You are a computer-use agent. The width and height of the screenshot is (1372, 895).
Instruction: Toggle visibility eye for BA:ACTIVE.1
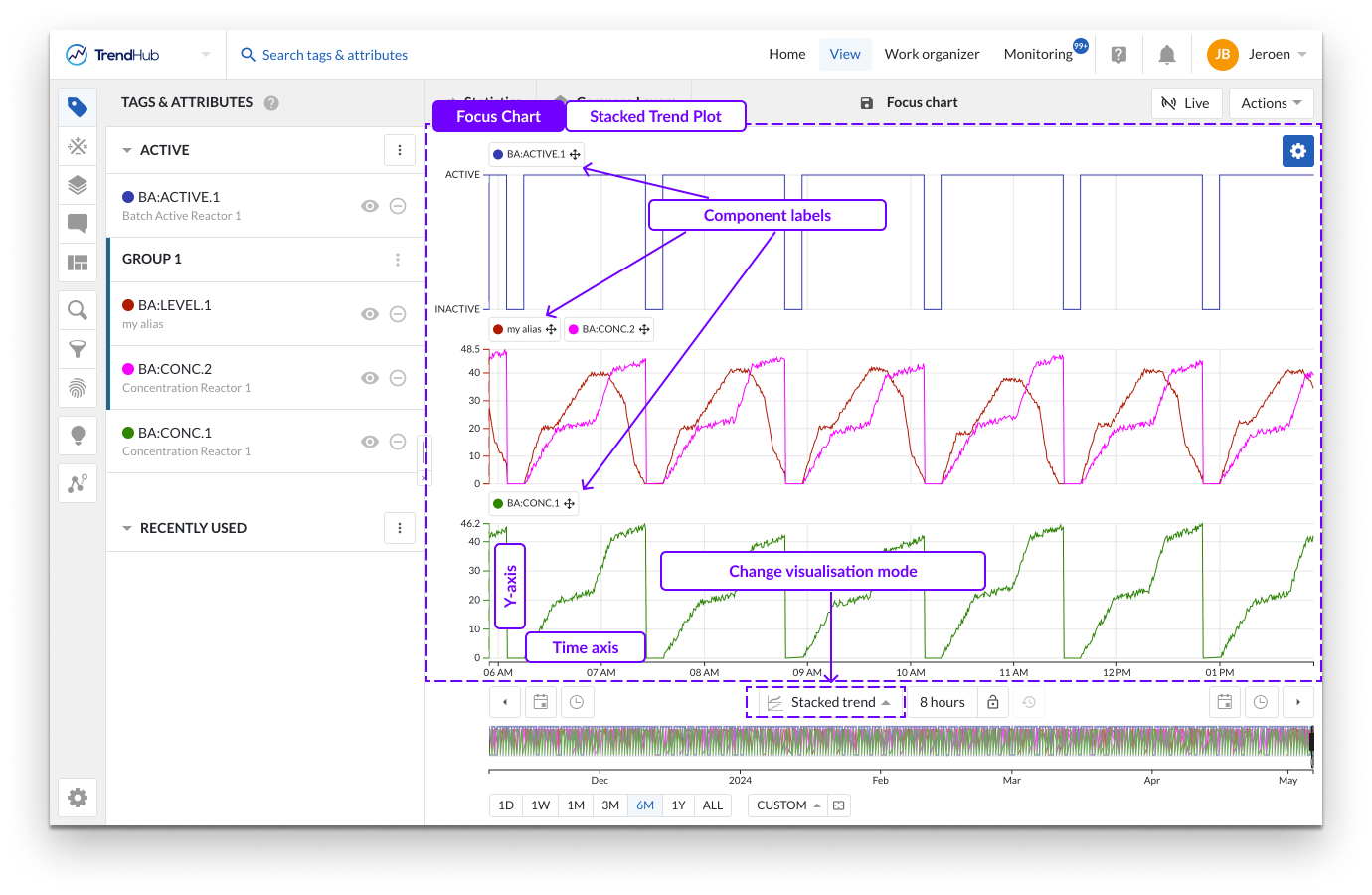[369, 206]
